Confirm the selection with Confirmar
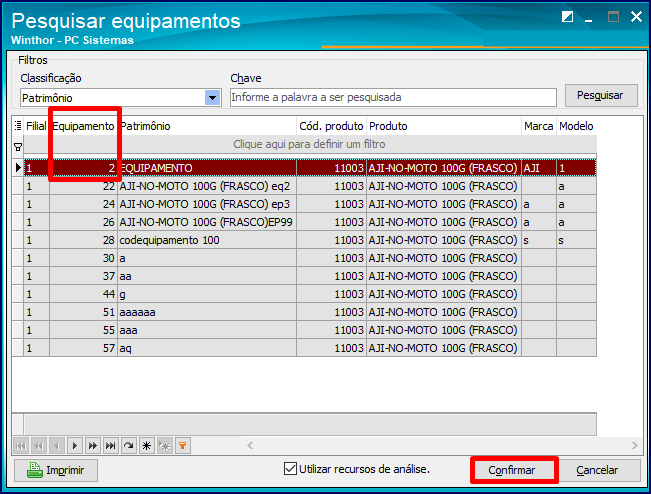Image resolution: width=651 pixels, height=494 pixels. click(x=514, y=470)
